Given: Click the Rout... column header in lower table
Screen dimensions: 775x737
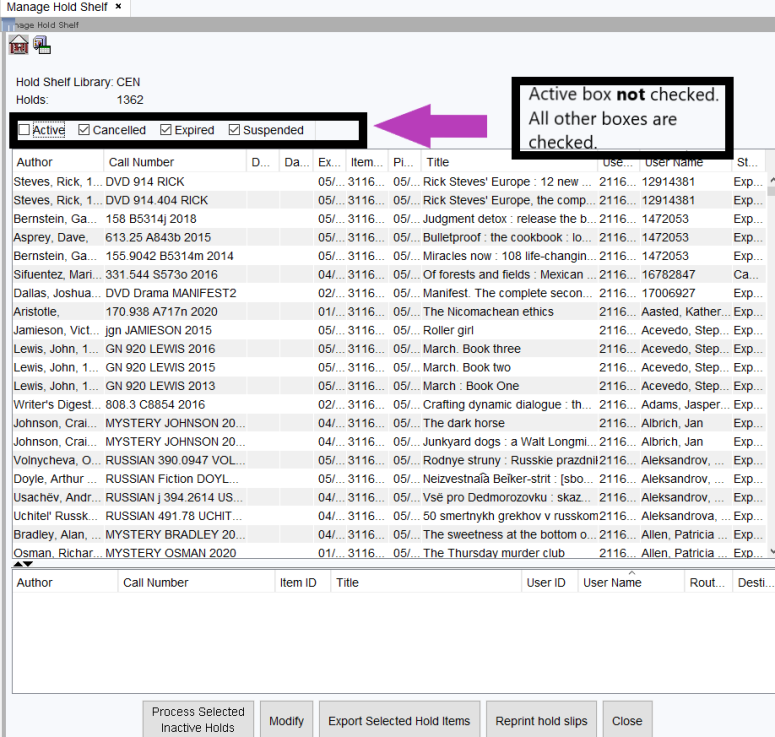Looking at the screenshot, I should click(708, 582).
